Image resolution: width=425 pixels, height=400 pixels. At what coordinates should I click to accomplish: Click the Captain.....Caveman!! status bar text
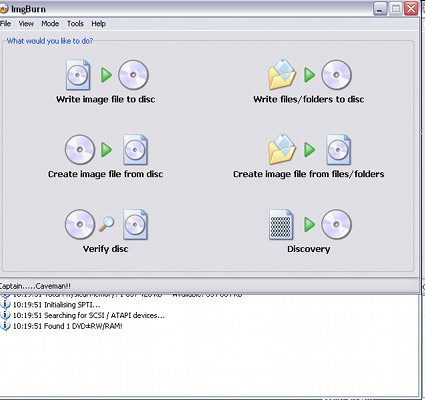[35, 286]
